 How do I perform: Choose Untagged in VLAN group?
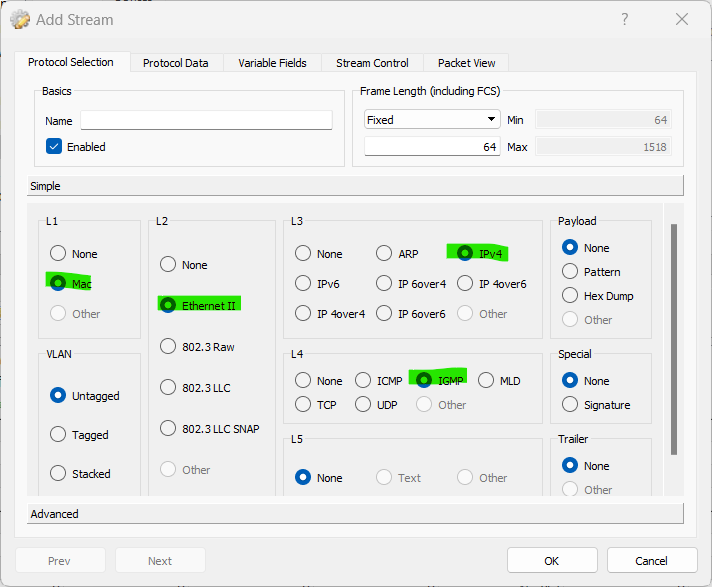click(84, 395)
